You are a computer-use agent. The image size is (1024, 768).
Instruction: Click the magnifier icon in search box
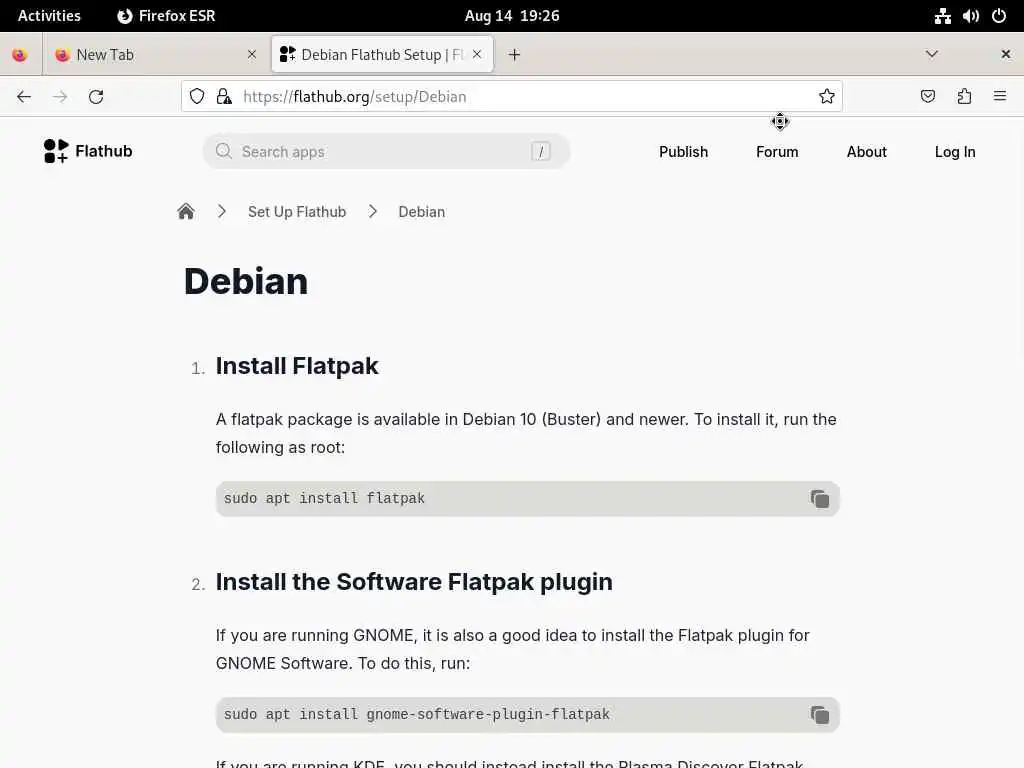tap(223, 151)
